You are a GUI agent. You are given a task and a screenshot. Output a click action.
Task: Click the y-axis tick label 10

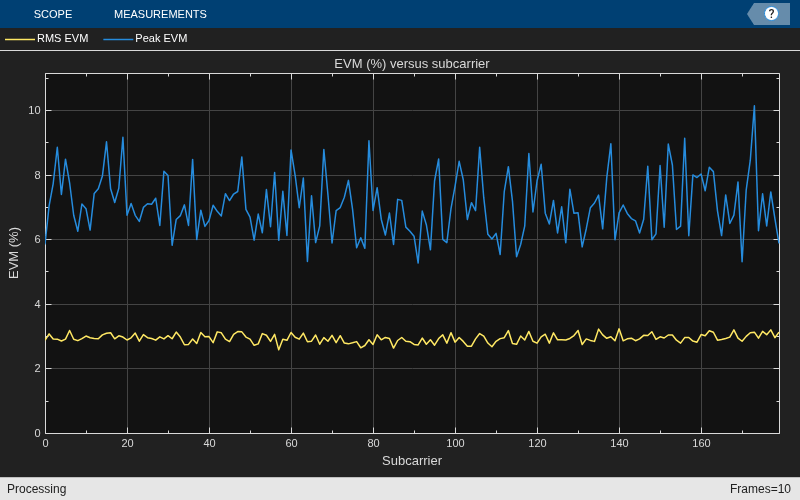coord(34,111)
